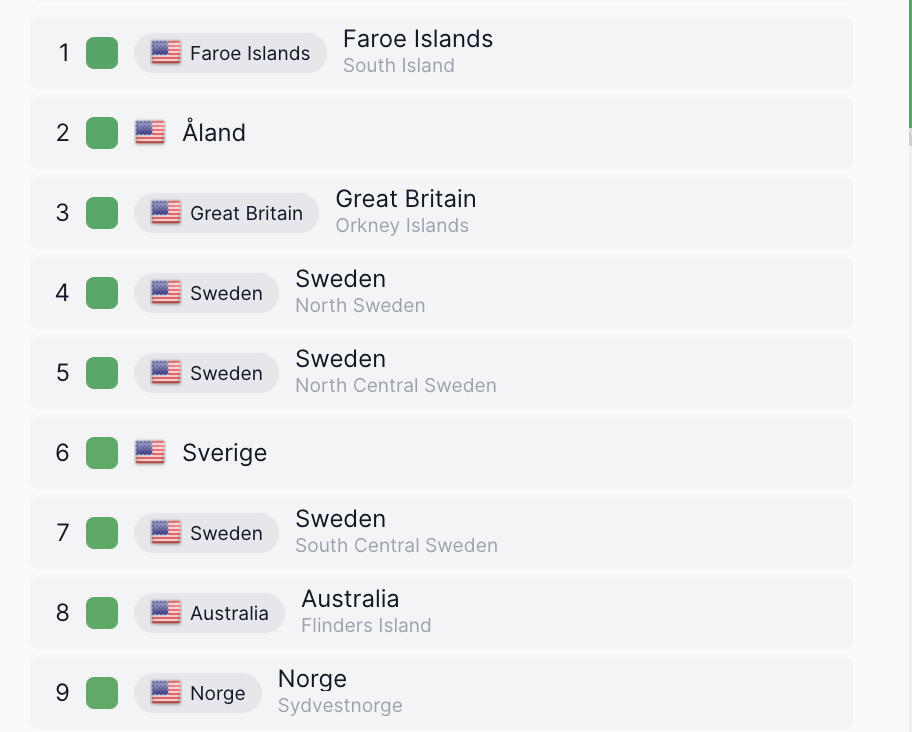
Task: Select the flag icon in the Sverige row
Action: pyautogui.click(x=149, y=452)
